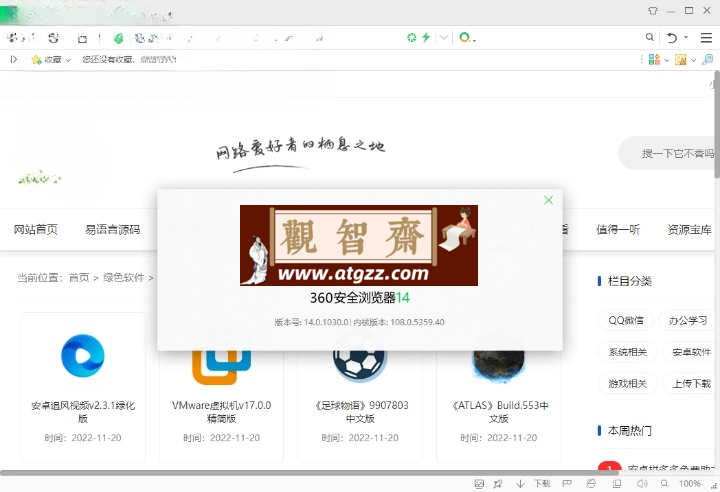Click the VMware card logo image

tap(221, 367)
